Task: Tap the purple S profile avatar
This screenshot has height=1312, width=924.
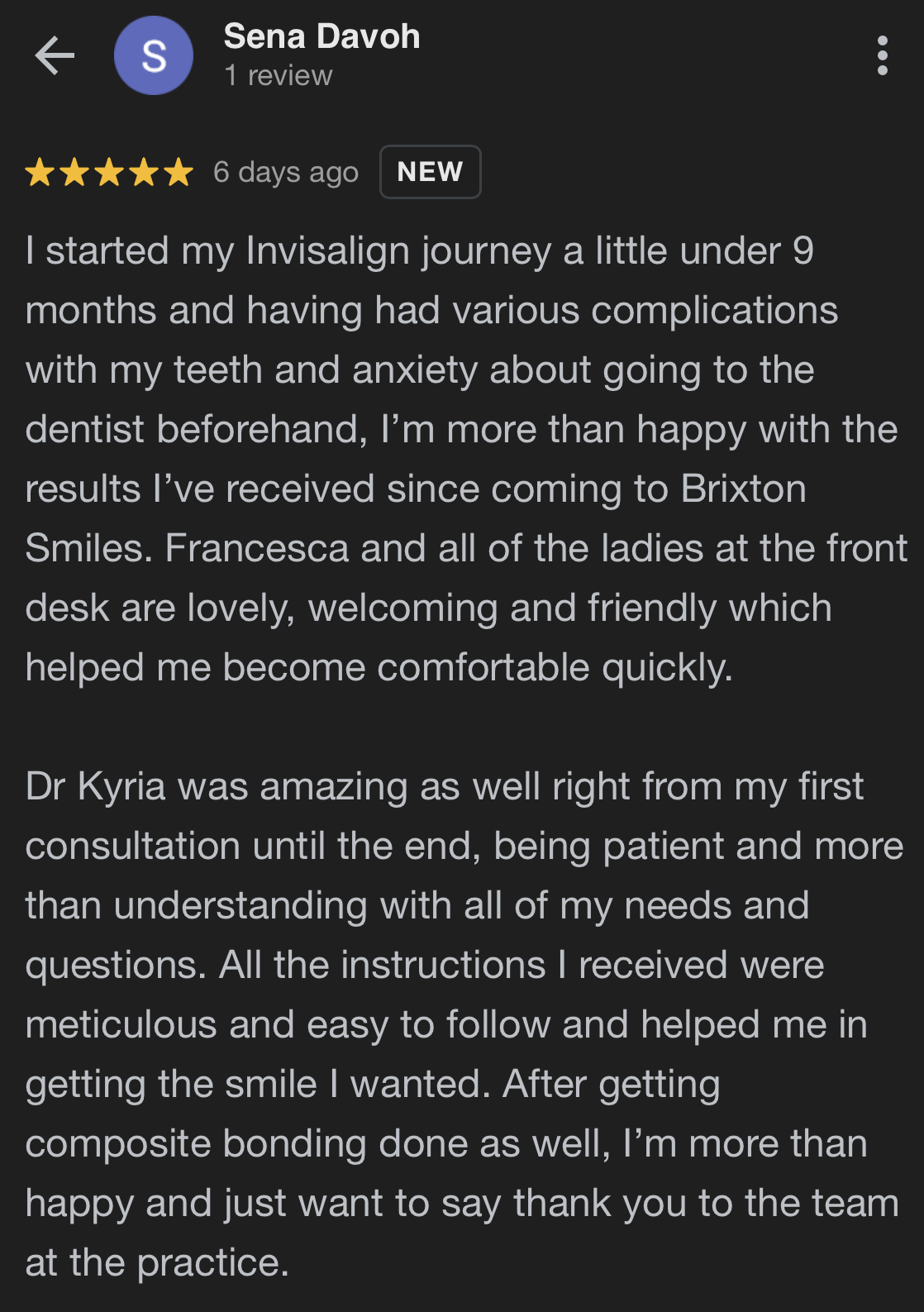Action: (154, 55)
